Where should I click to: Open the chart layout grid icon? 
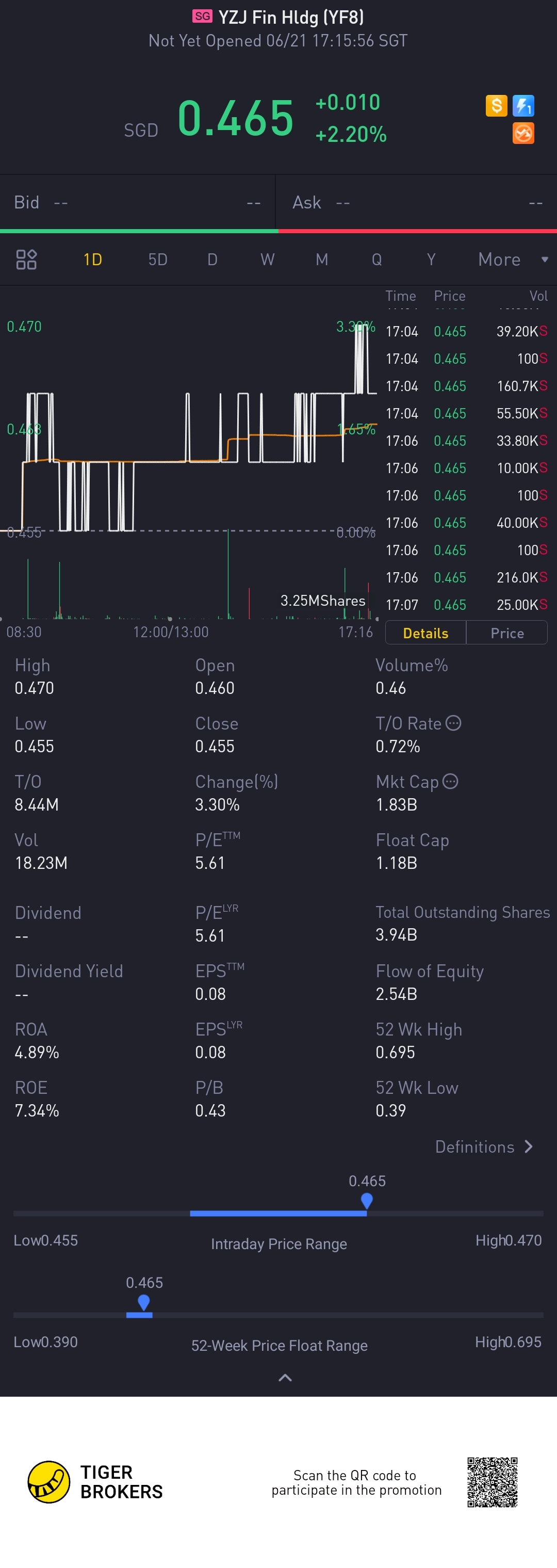pos(26,260)
